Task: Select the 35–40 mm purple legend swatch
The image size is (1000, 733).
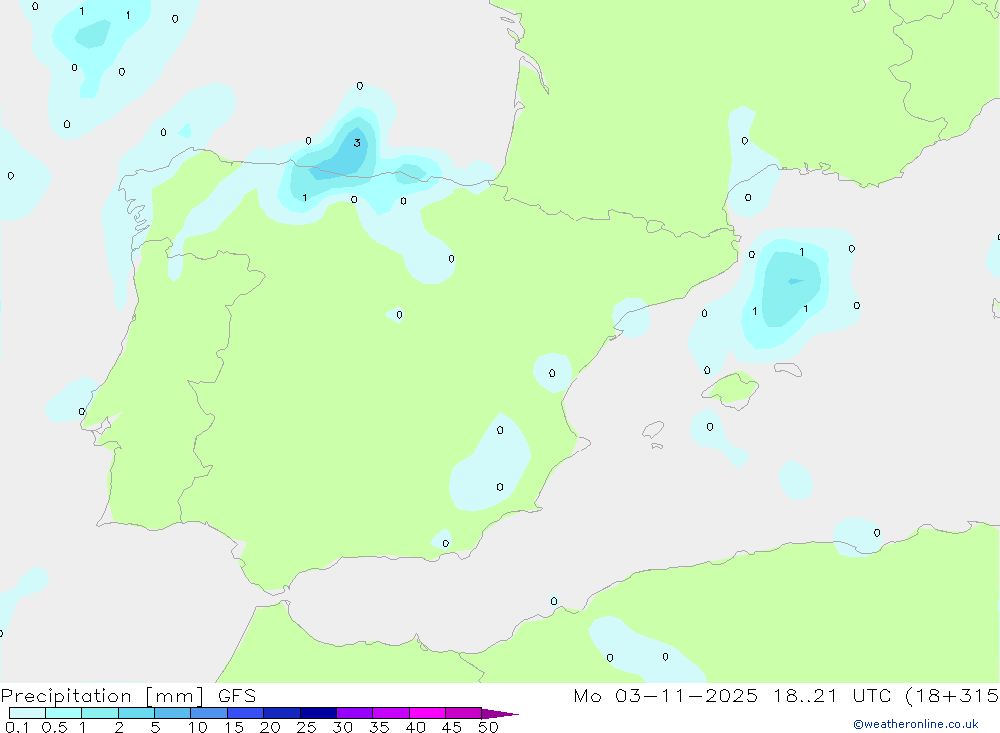Action: pos(391,713)
